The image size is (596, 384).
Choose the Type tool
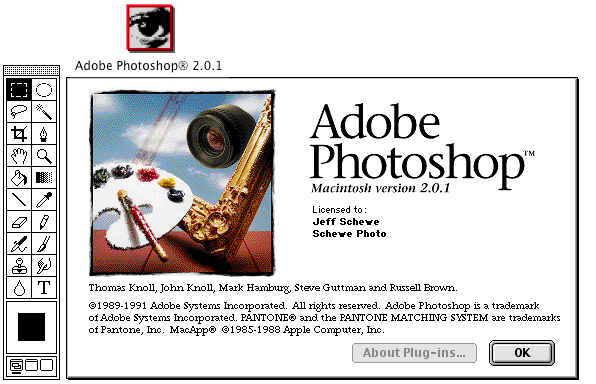(x=44, y=288)
